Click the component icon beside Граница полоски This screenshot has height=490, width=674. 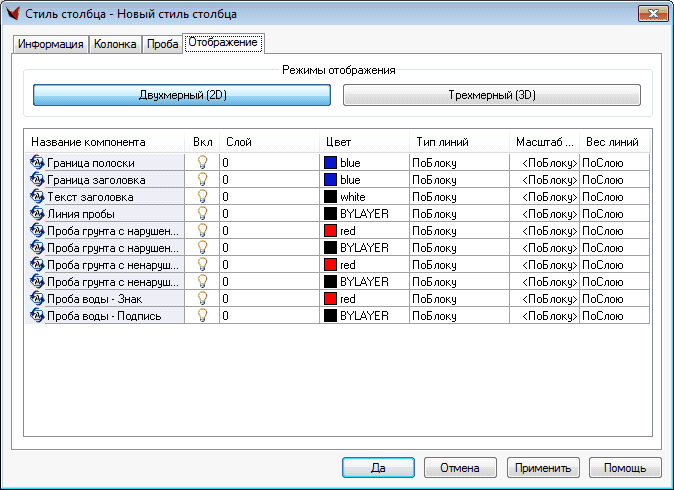click(x=37, y=162)
